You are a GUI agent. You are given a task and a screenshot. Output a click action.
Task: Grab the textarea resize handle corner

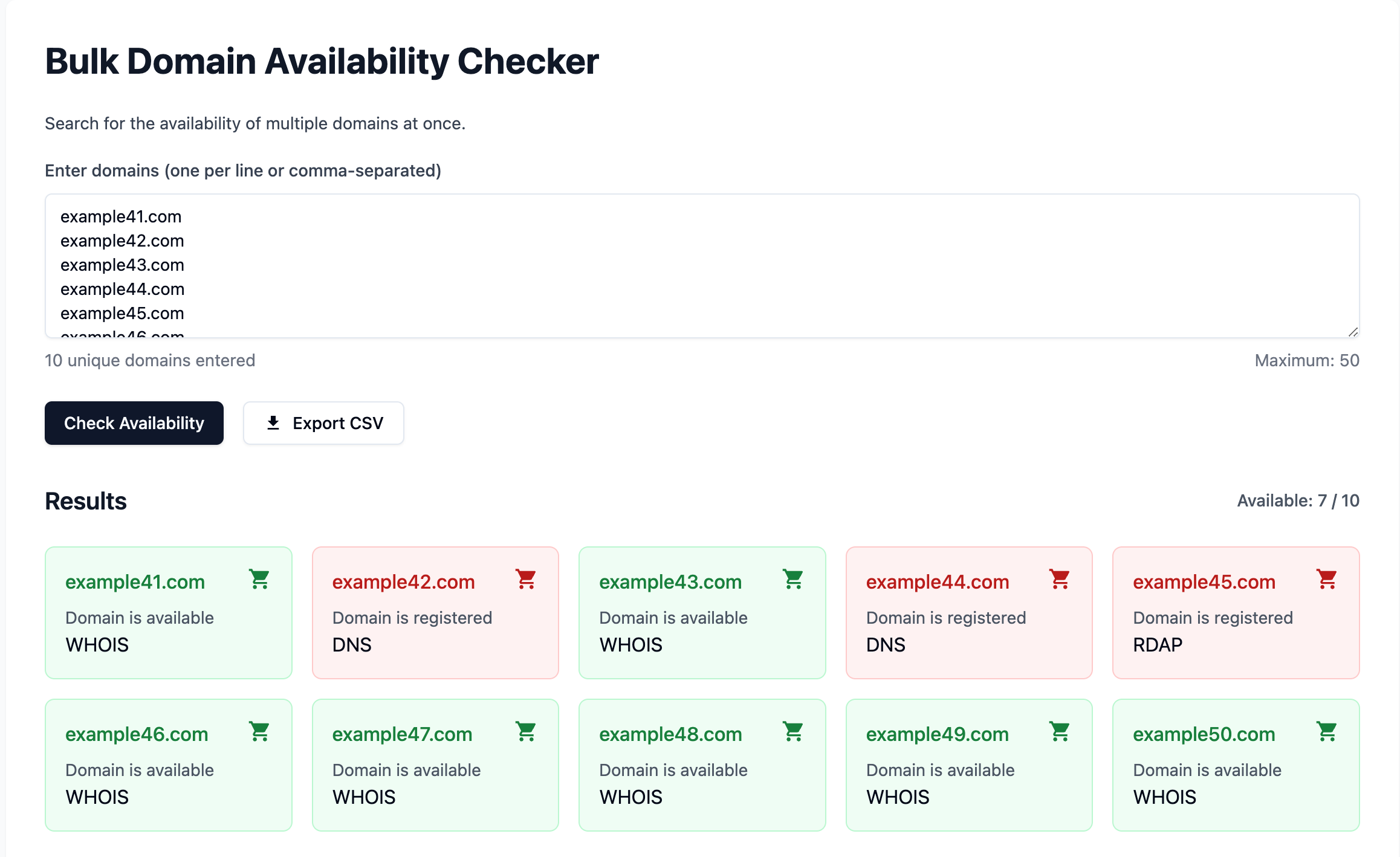tap(1353, 332)
